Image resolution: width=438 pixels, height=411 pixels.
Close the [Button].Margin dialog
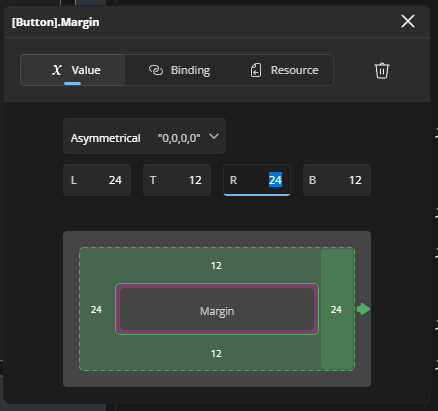pos(408,21)
